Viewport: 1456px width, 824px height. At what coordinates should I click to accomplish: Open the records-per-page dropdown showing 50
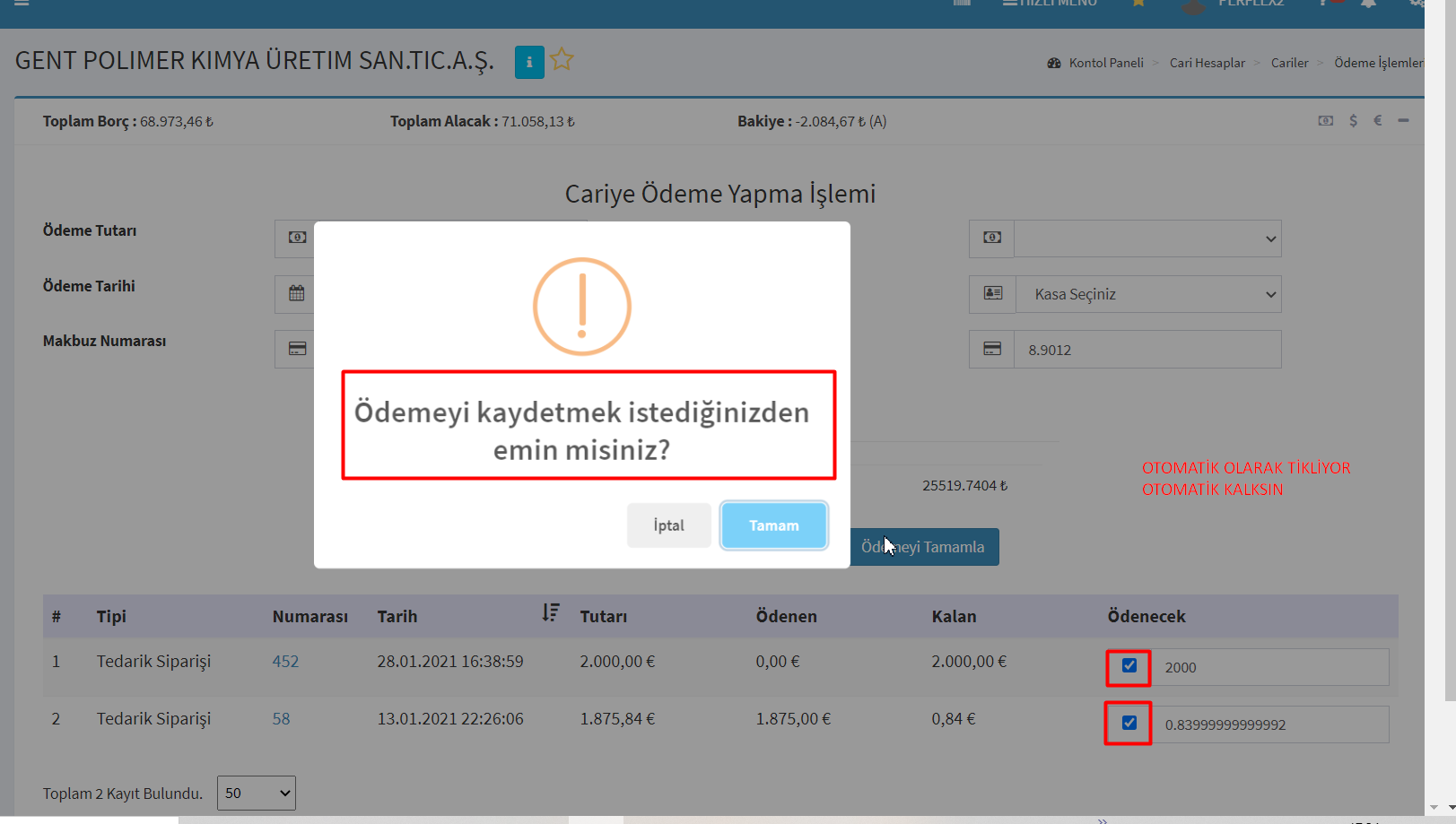tap(257, 793)
